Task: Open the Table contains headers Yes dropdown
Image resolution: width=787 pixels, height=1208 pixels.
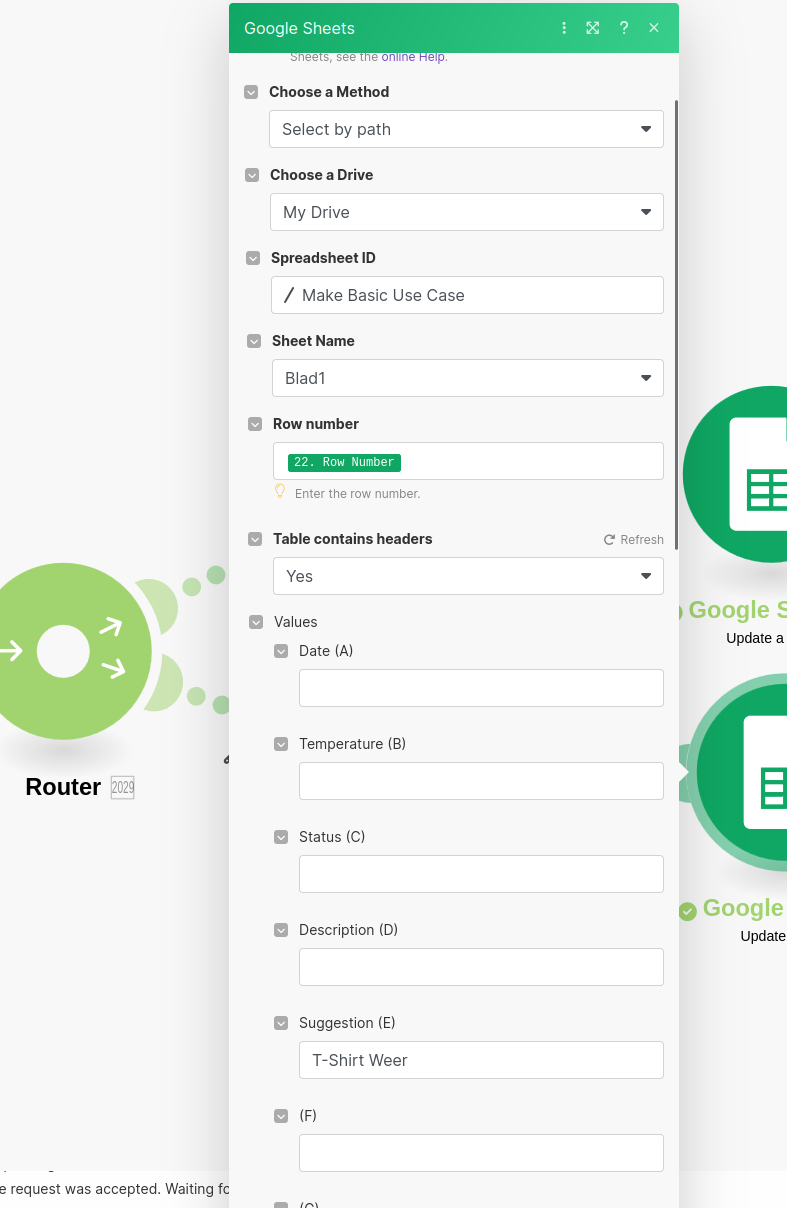Action: coord(468,576)
